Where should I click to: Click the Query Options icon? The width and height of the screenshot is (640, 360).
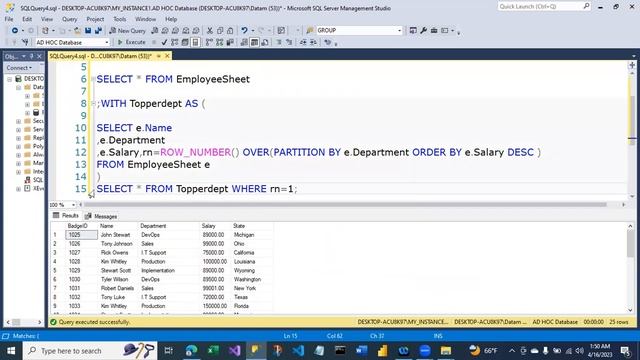point(185,42)
